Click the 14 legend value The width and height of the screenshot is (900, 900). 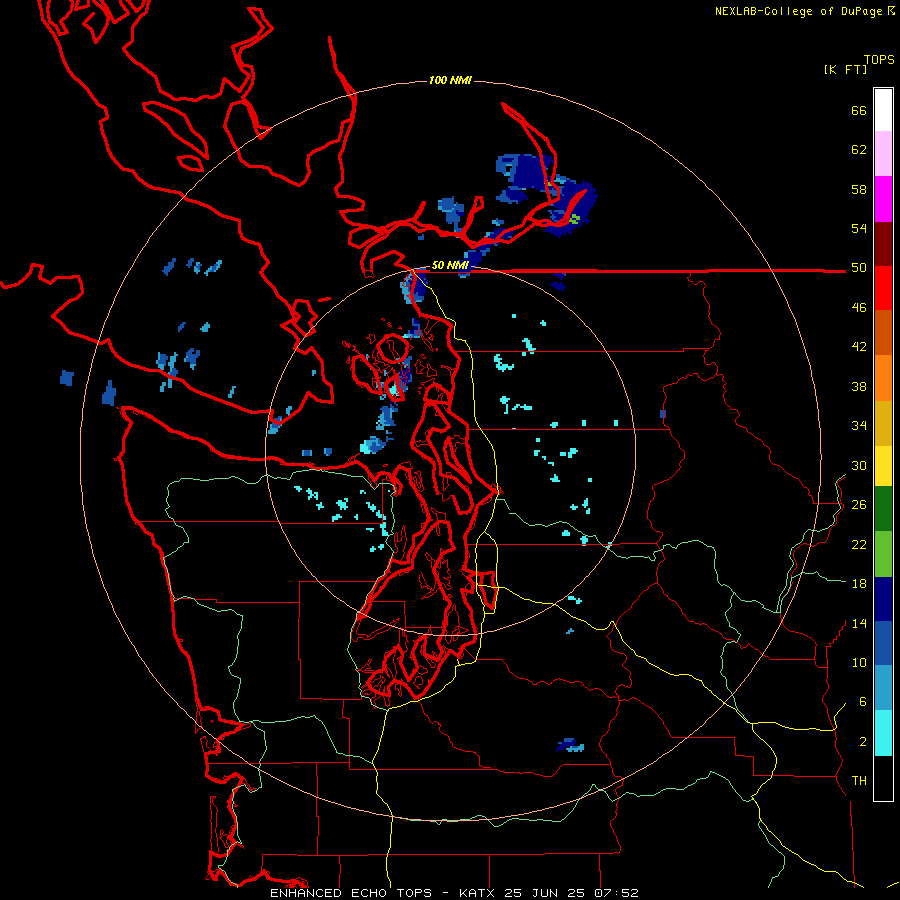[x=859, y=623]
